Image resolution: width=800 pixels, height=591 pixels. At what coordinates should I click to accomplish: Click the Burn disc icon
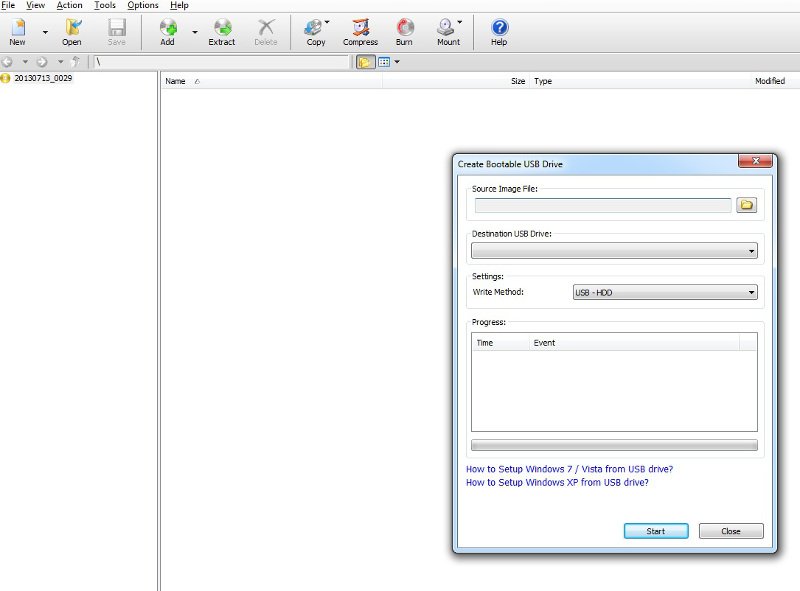click(x=404, y=32)
